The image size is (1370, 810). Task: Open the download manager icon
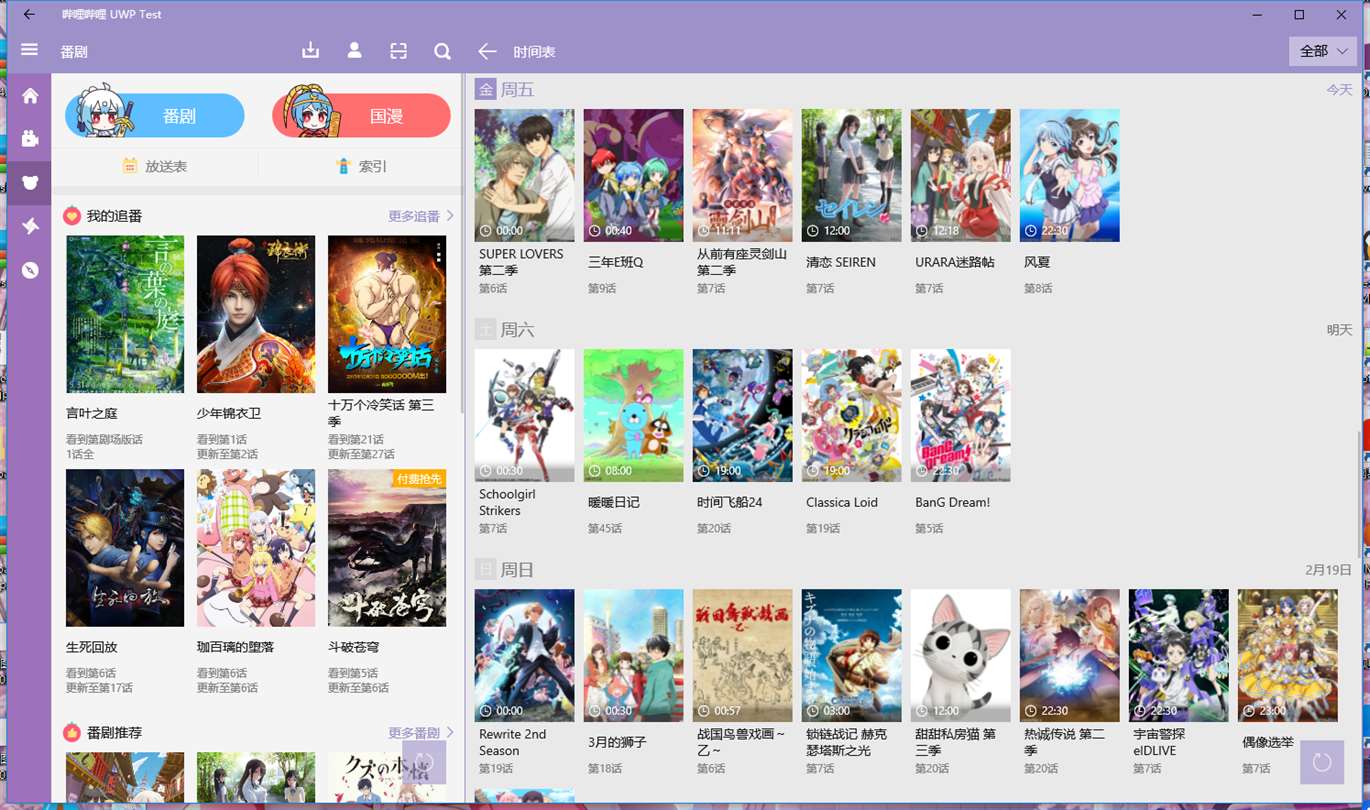tap(310, 51)
